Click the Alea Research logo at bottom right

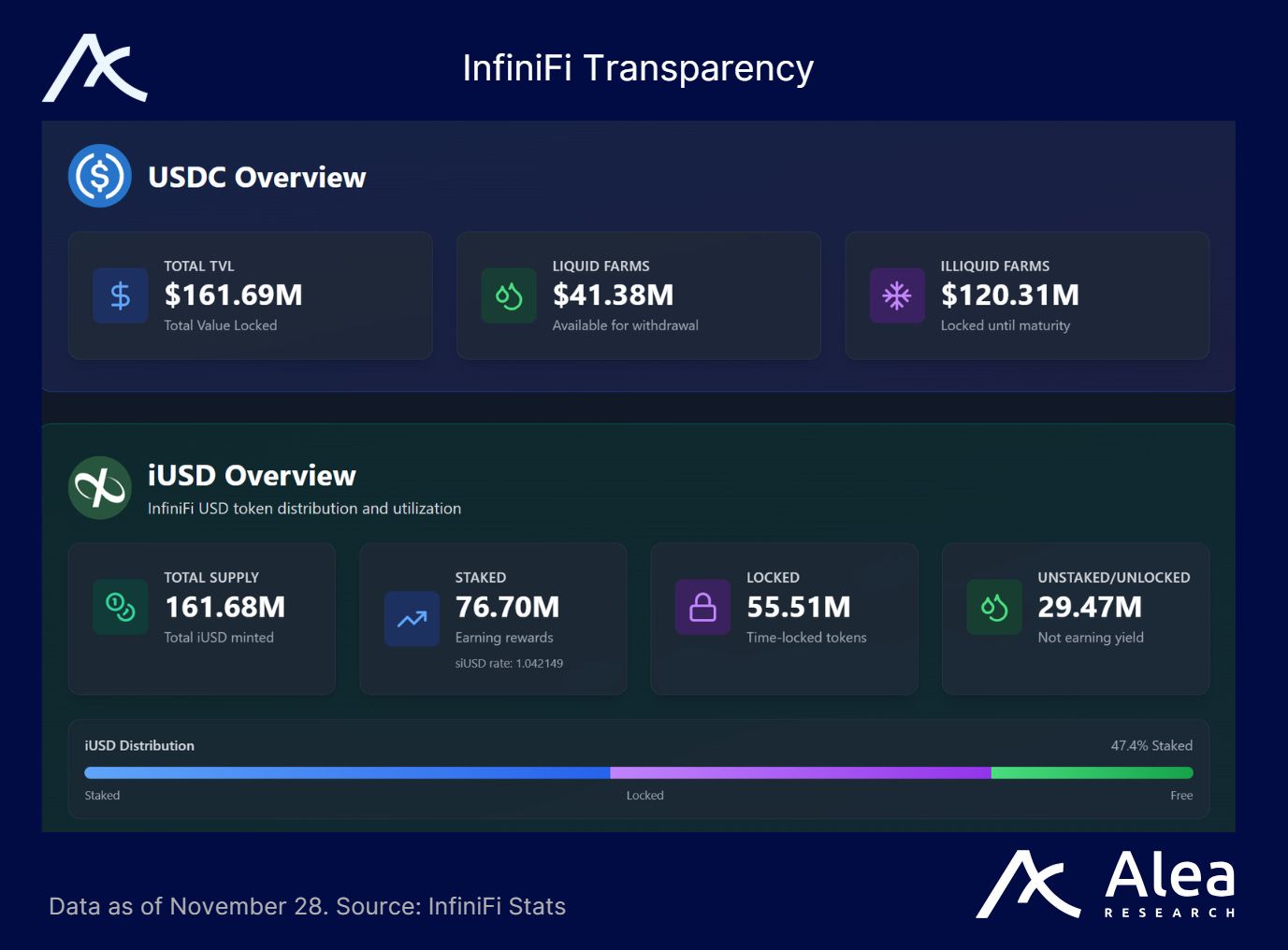(1107, 885)
